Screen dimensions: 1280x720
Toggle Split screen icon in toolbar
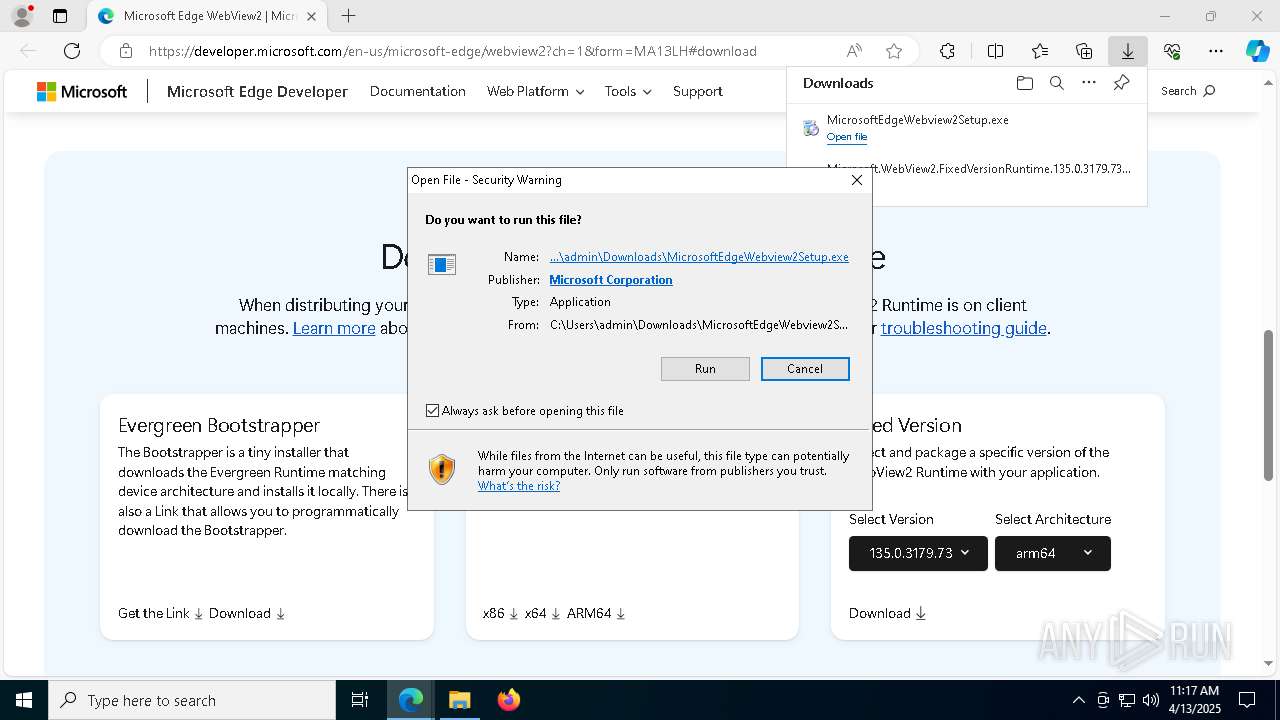[995, 51]
